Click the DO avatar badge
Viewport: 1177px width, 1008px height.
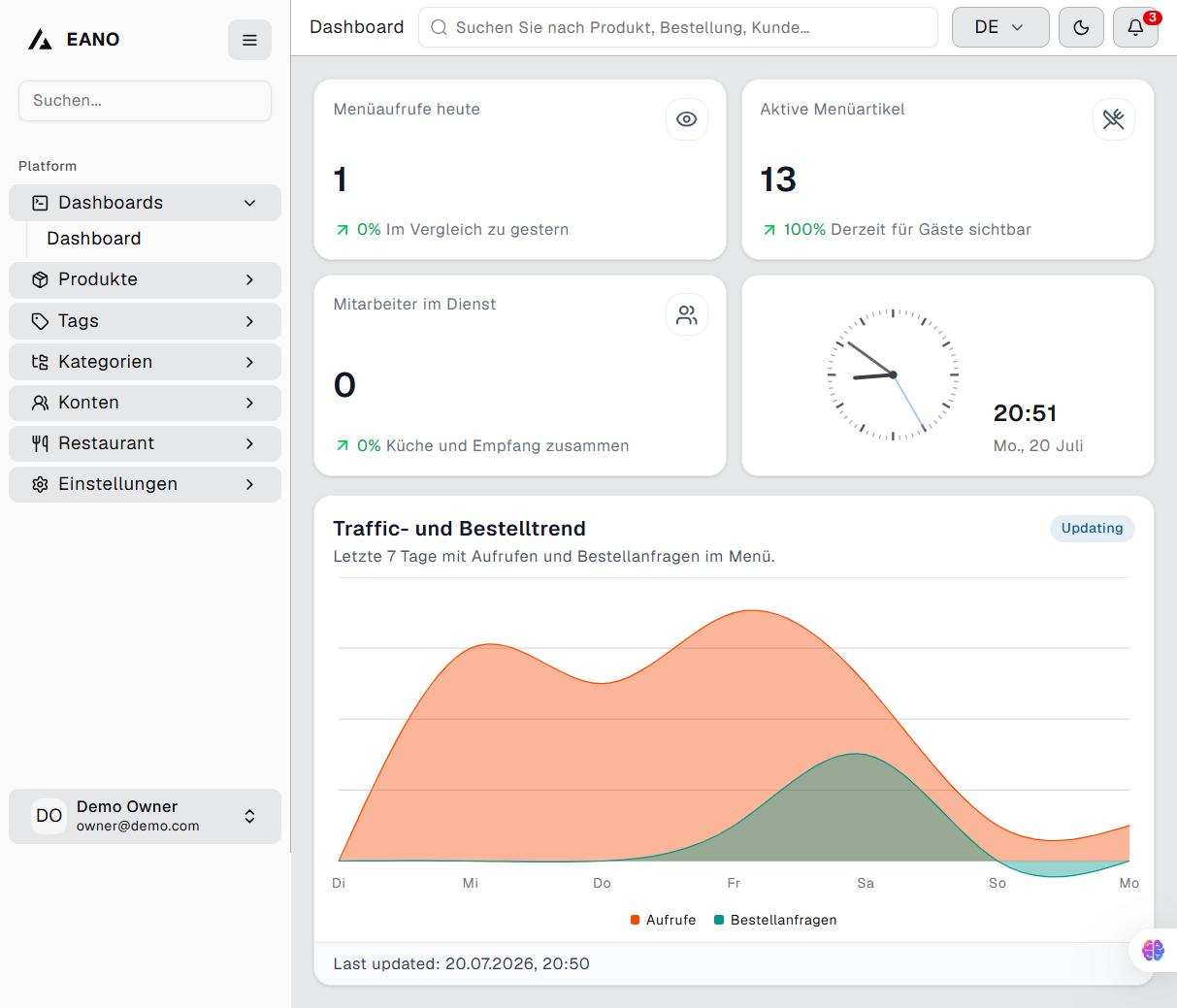(49, 816)
